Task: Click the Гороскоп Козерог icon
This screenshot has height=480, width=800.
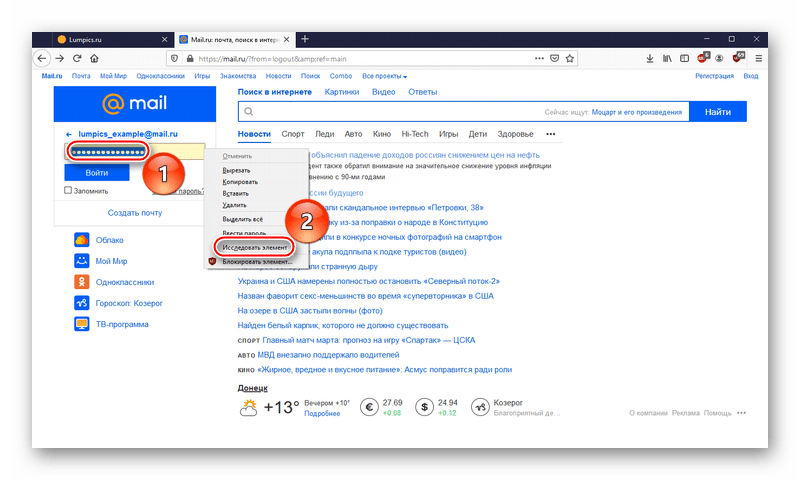Action: pyautogui.click(x=82, y=303)
